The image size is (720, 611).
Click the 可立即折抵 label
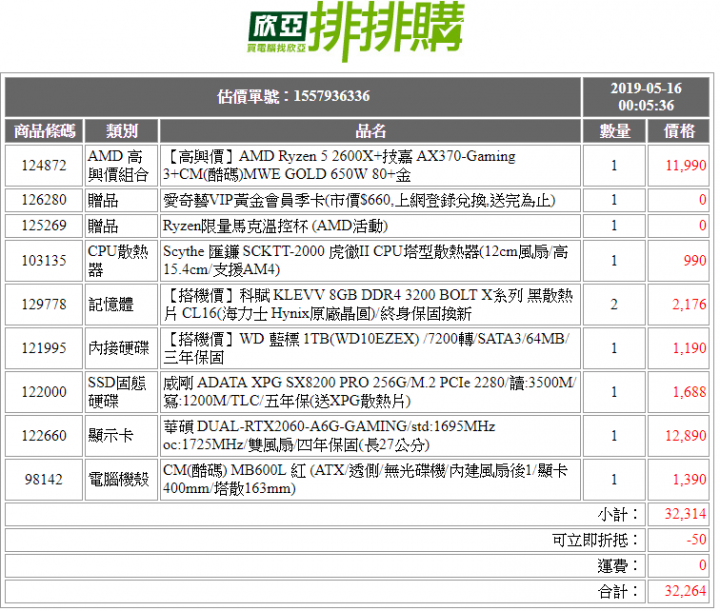click(595, 540)
